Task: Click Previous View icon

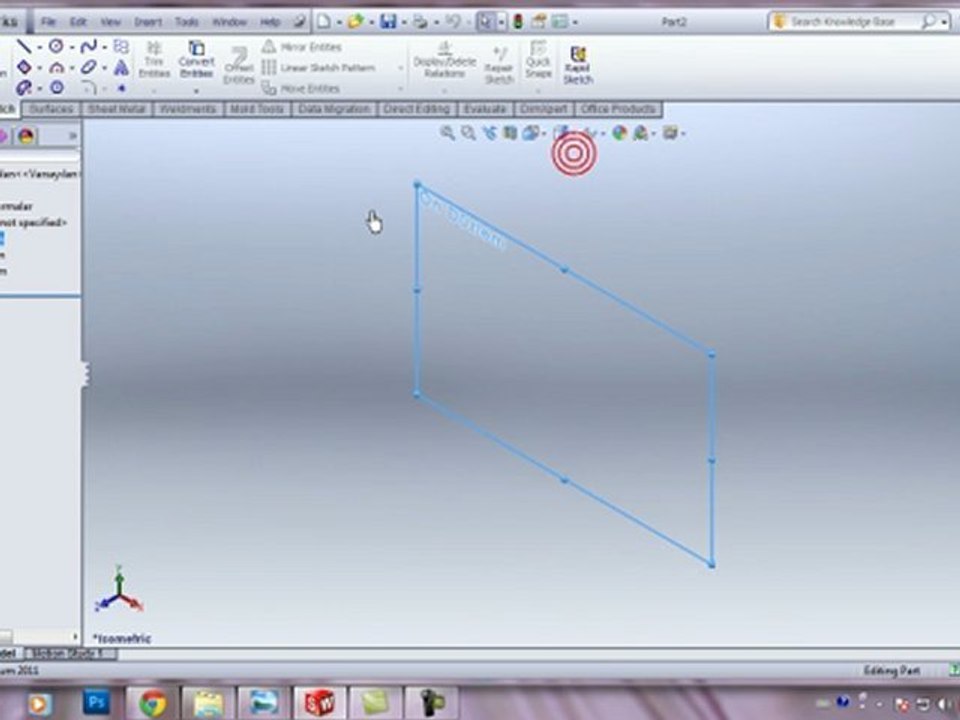Action: (489, 133)
